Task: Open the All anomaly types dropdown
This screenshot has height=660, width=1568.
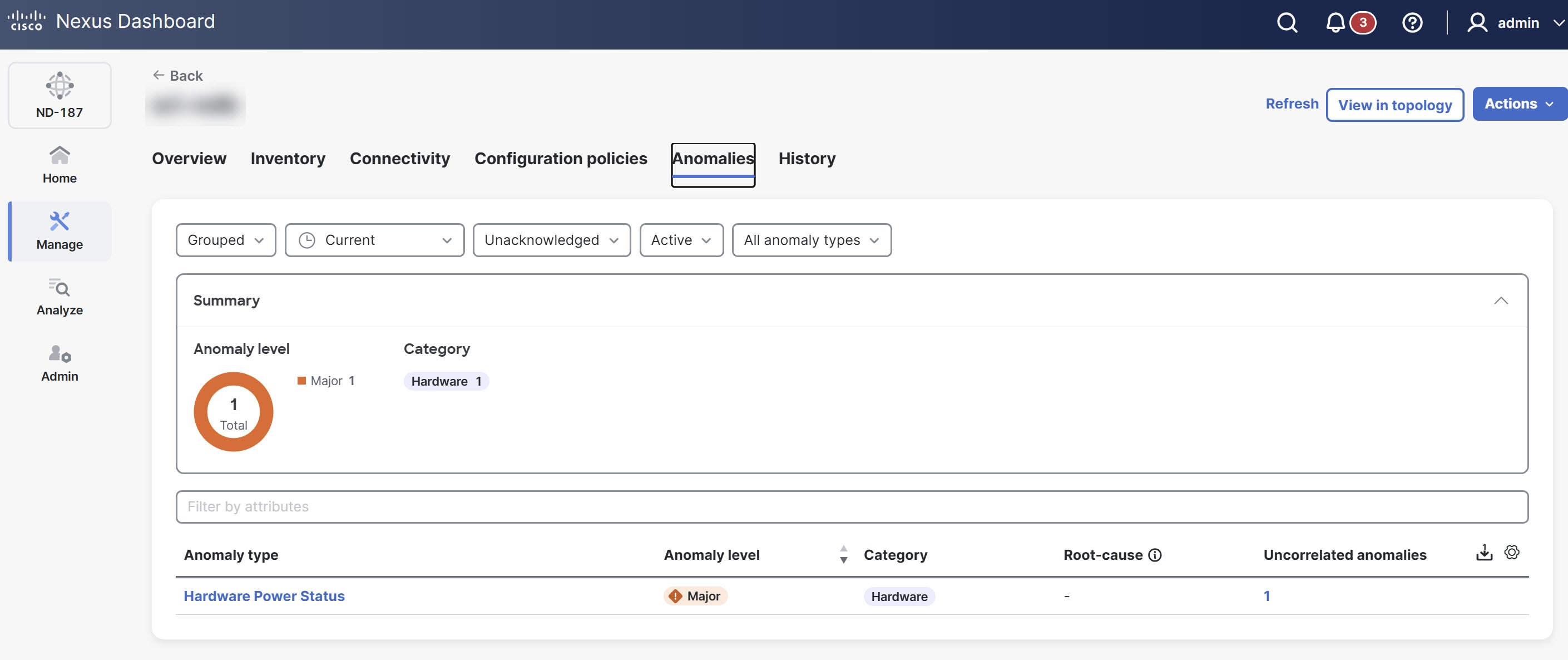Action: 811,240
